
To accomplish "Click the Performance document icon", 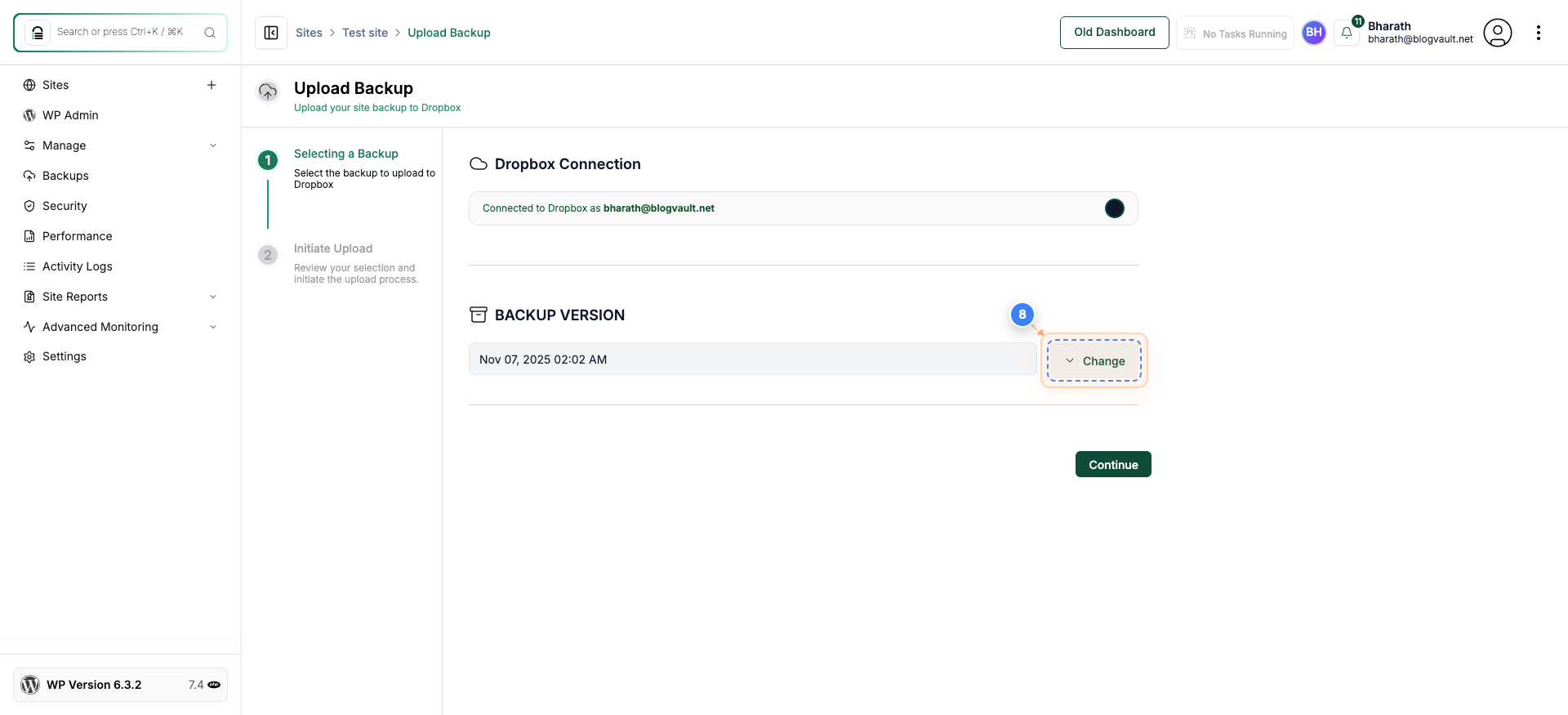I will tap(29, 236).
